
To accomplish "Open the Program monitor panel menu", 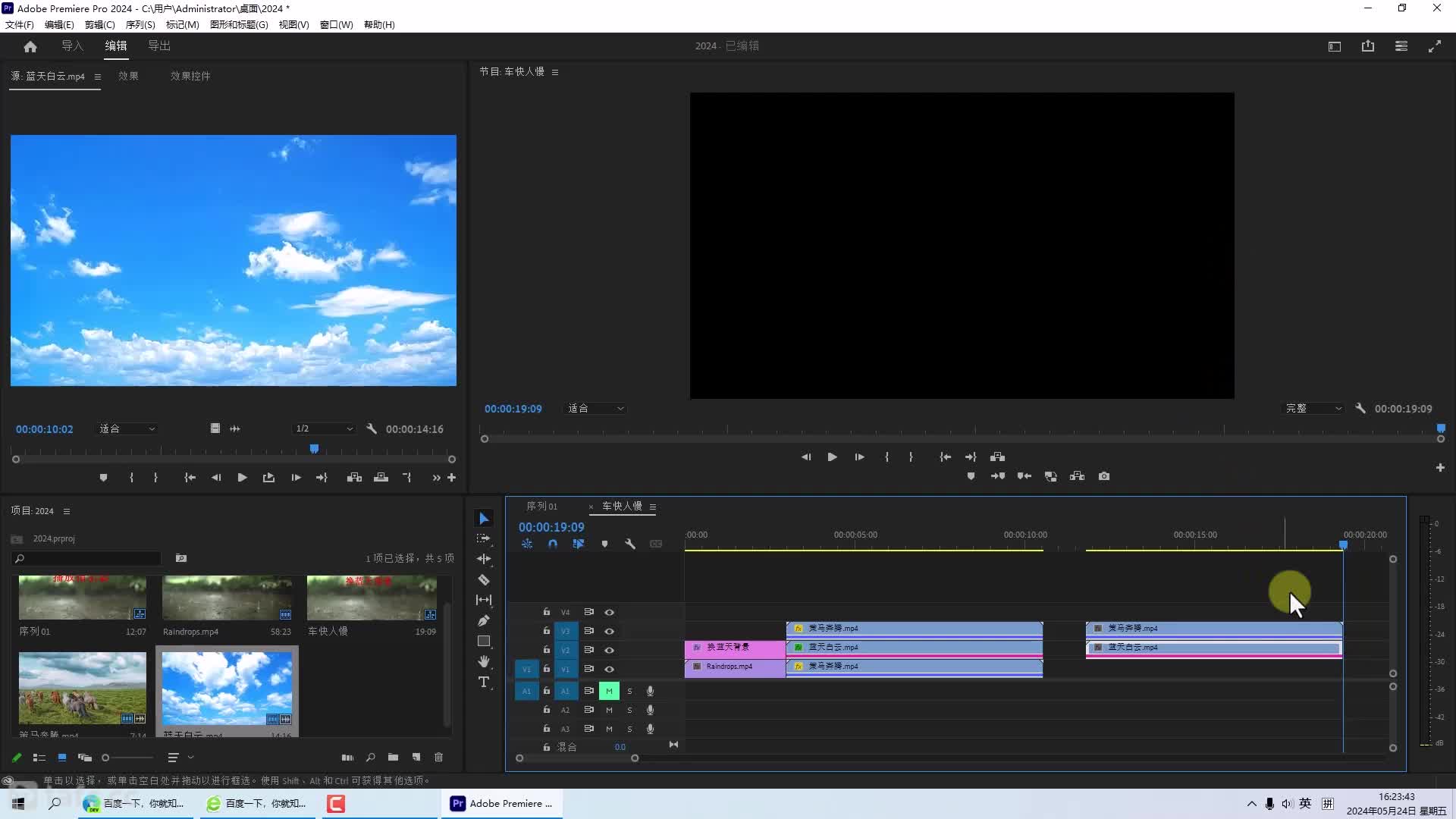I will 555,72.
